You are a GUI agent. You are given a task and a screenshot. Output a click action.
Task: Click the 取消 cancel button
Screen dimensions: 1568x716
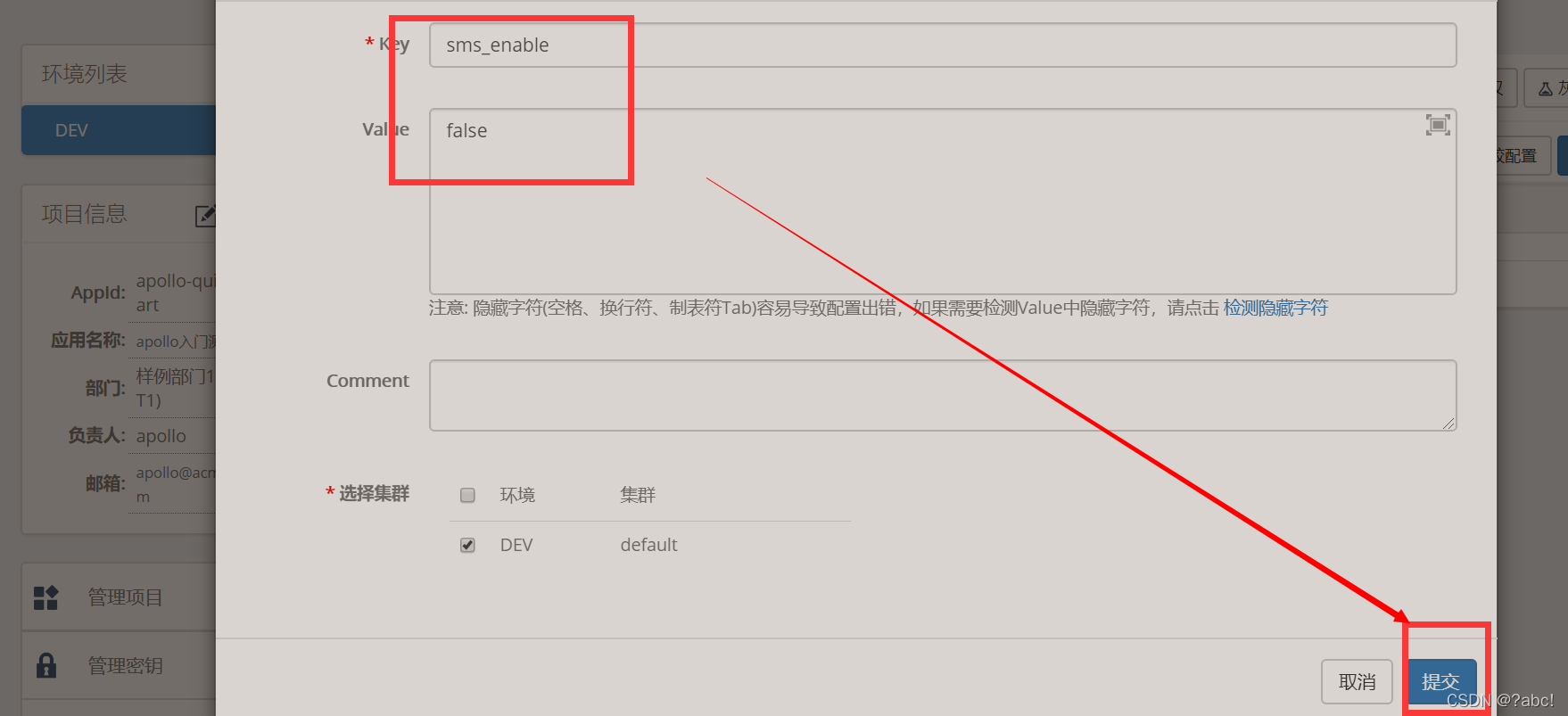(1357, 682)
